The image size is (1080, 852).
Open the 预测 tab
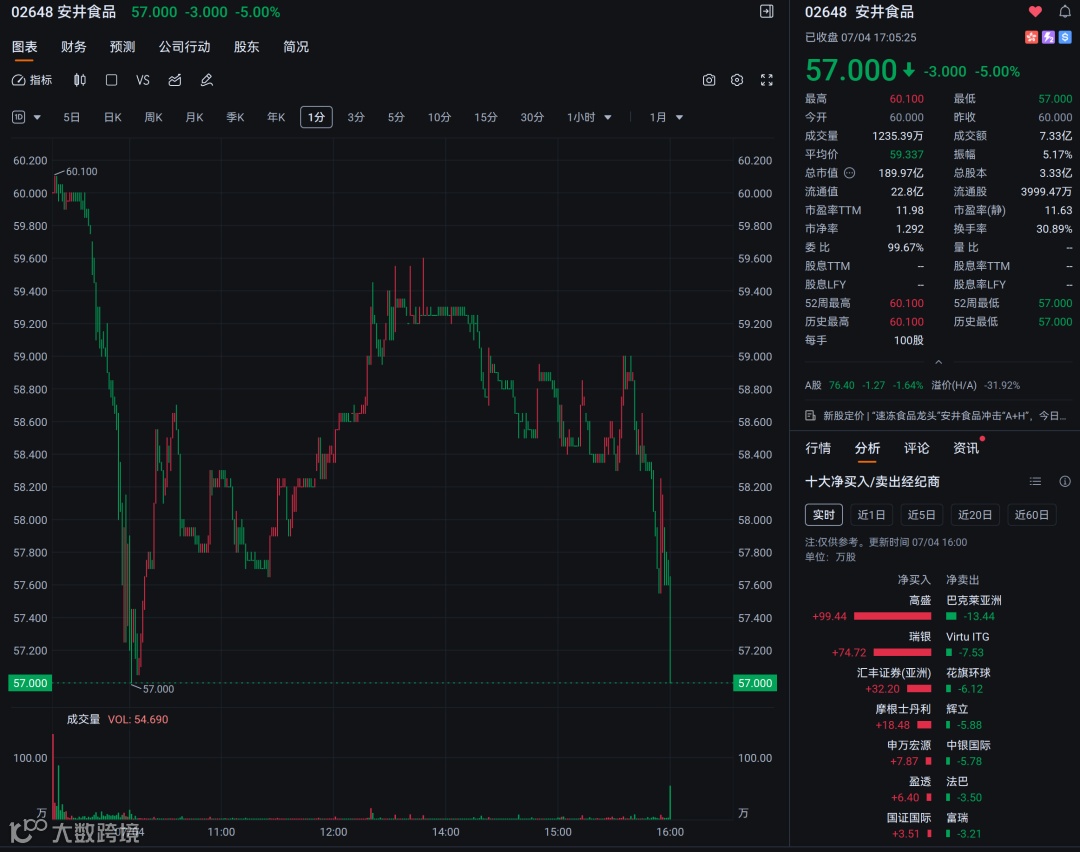click(x=123, y=47)
